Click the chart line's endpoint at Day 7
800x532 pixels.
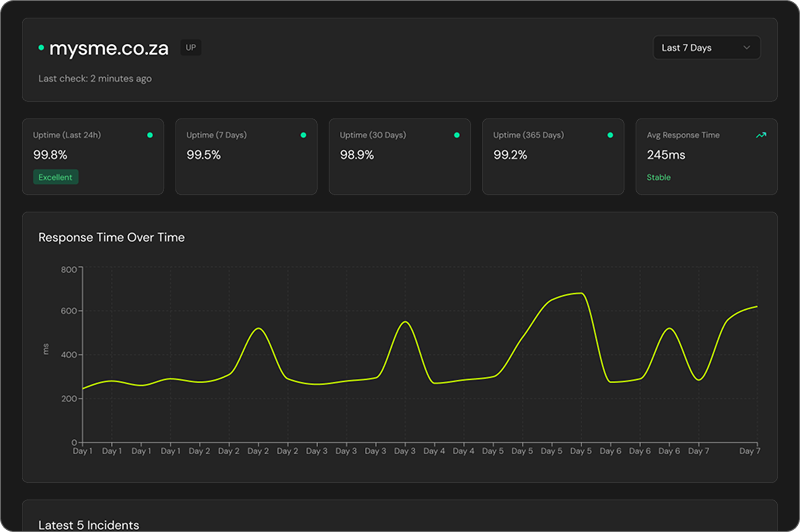click(x=757, y=307)
